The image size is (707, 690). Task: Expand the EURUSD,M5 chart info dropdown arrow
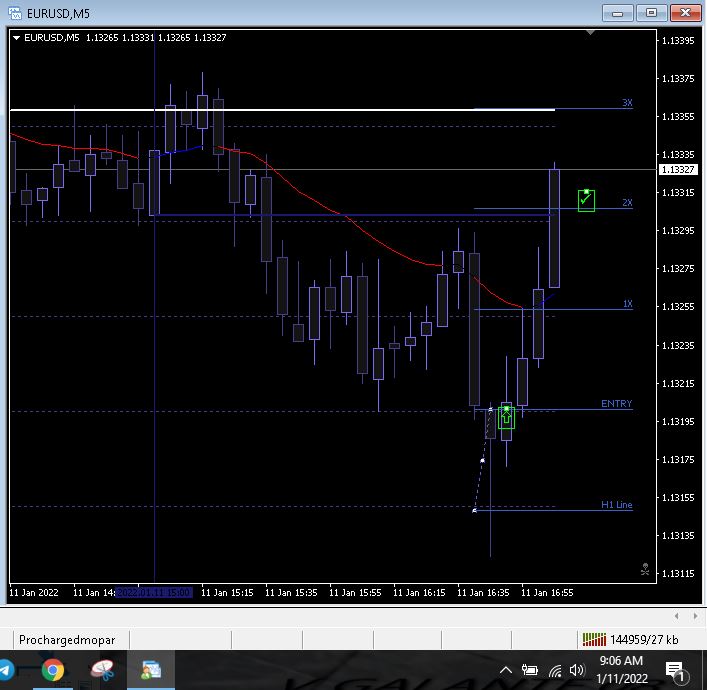click(16, 38)
